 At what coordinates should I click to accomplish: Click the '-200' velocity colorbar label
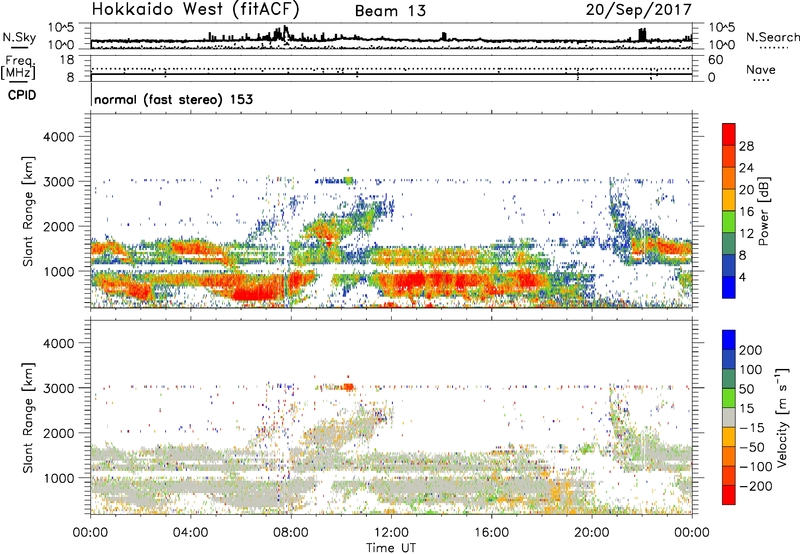(755, 486)
